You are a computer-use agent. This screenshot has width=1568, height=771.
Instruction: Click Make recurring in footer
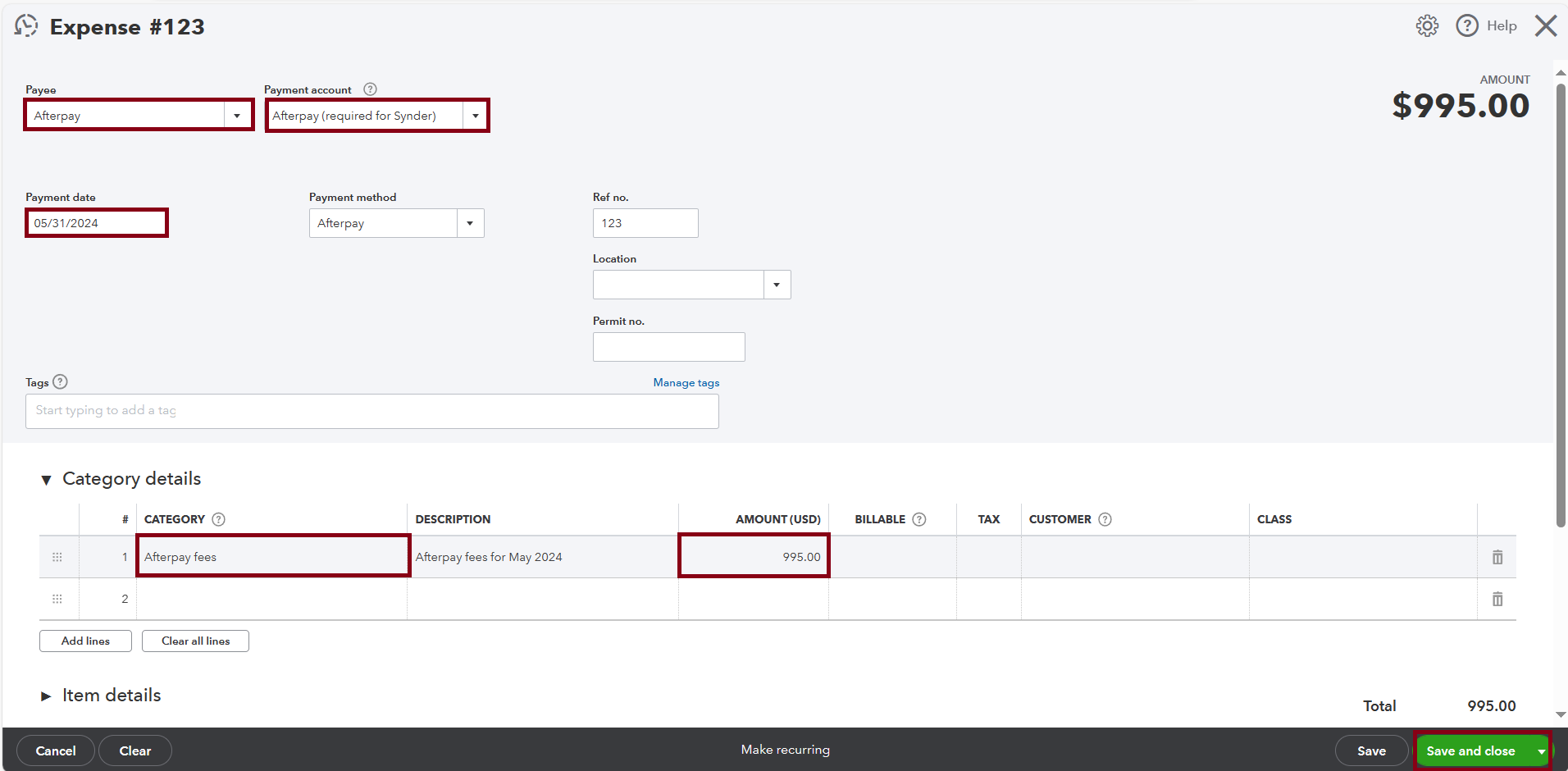pyautogui.click(x=786, y=750)
